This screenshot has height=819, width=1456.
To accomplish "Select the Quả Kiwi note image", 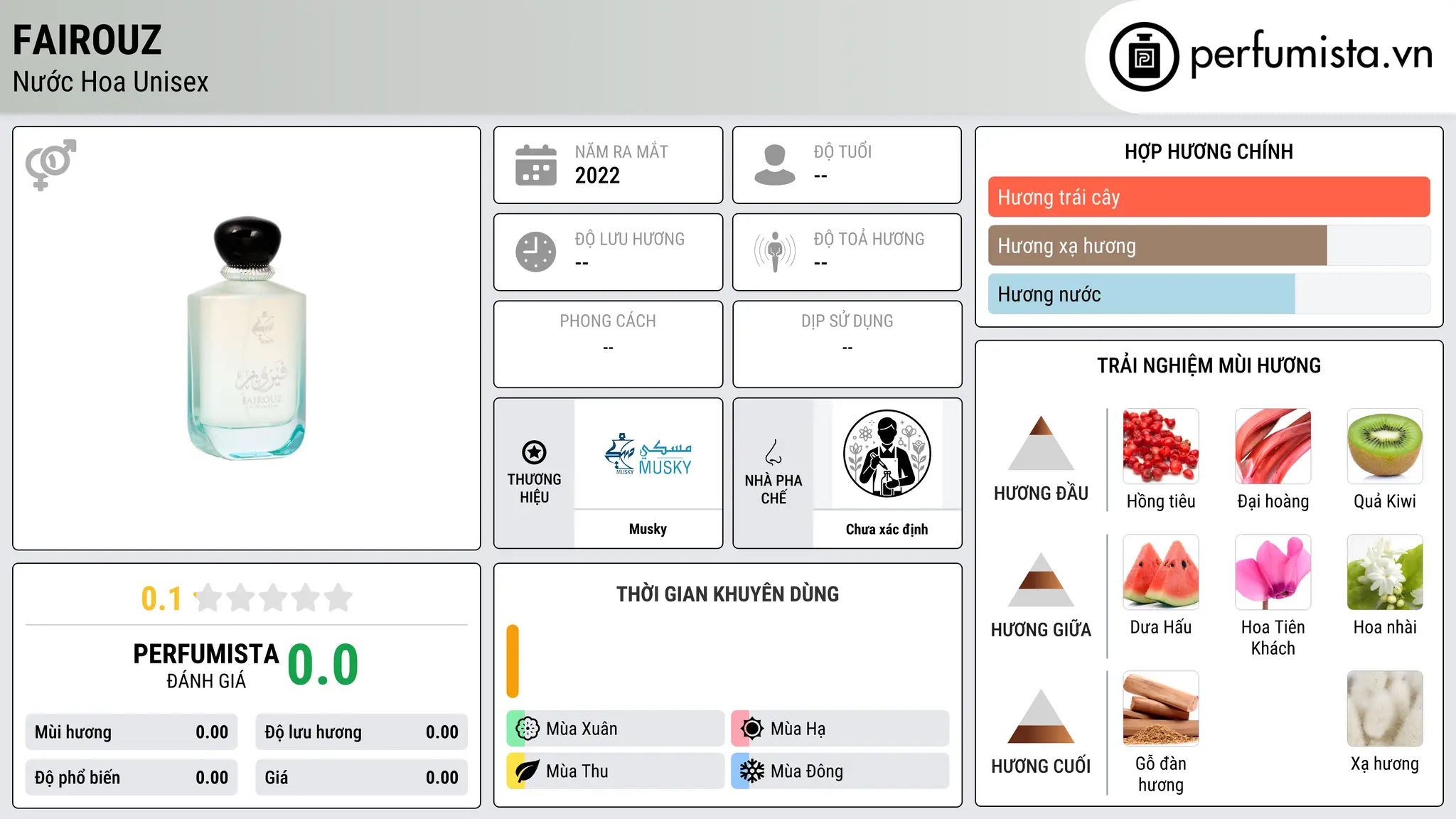I will [1385, 446].
